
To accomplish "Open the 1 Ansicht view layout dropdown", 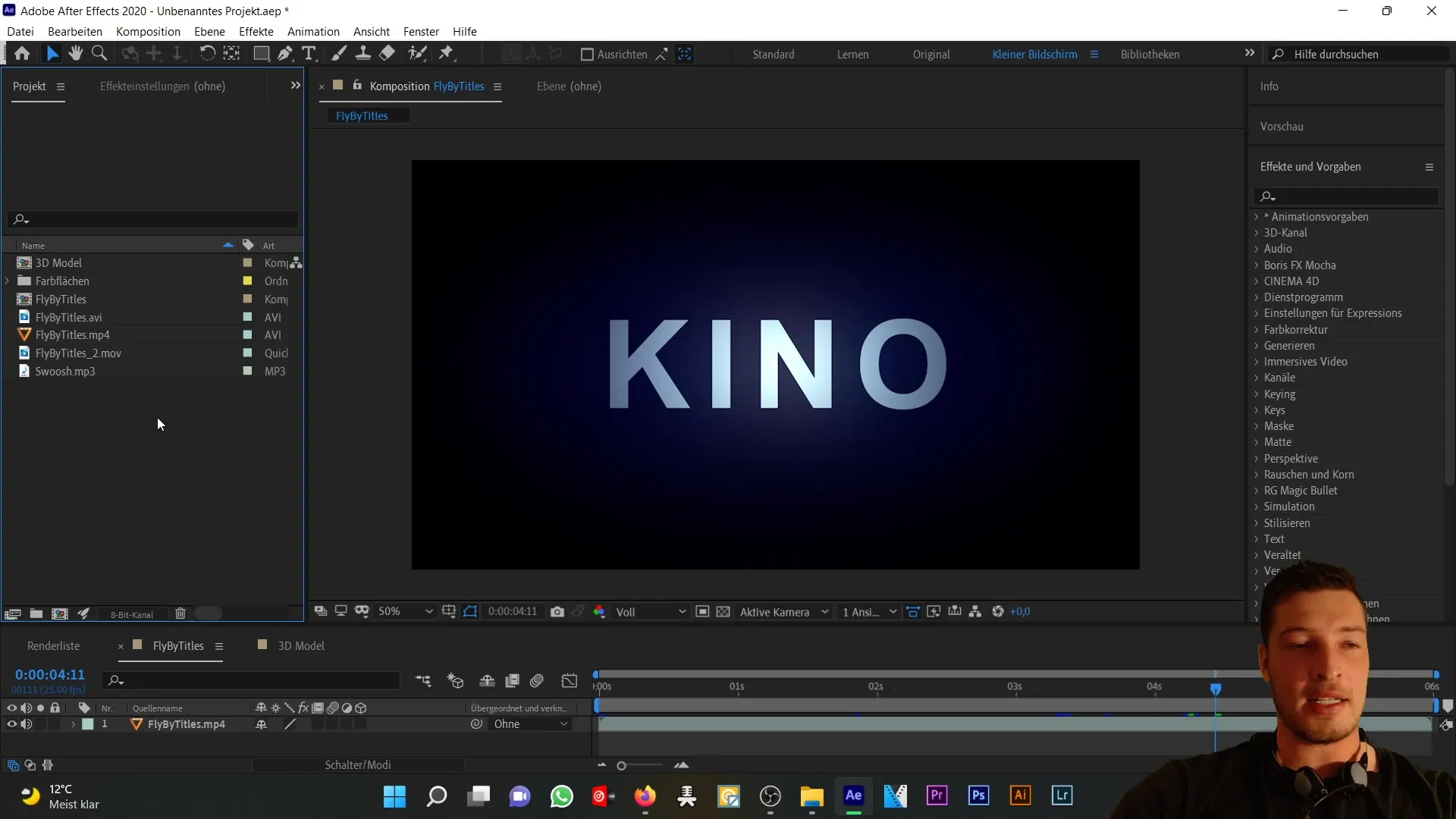I will pyautogui.click(x=869, y=612).
